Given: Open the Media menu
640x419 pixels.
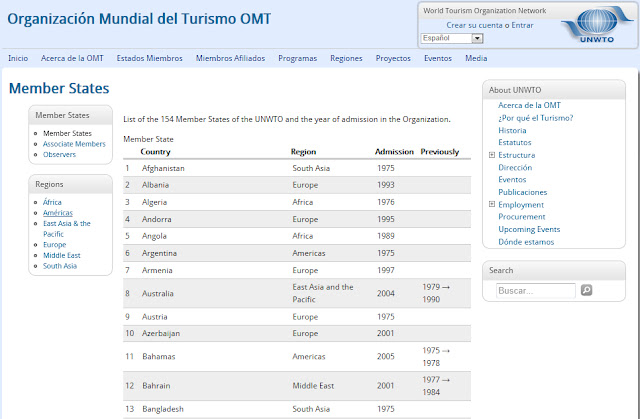Looking at the screenshot, I should [476, 58].
